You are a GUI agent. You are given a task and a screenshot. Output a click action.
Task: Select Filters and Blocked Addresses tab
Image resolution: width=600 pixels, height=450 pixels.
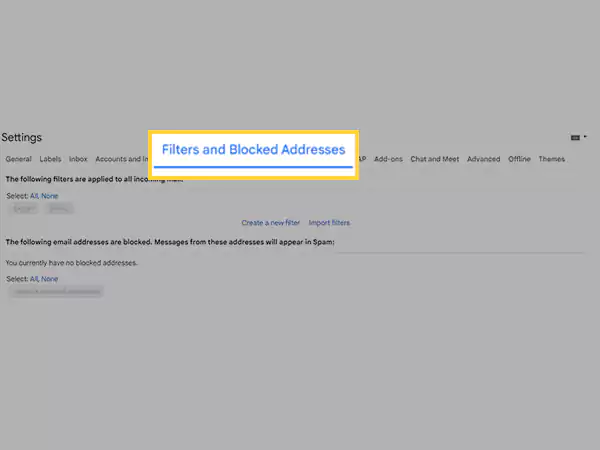pyautogui.click(x=253, y=150)
